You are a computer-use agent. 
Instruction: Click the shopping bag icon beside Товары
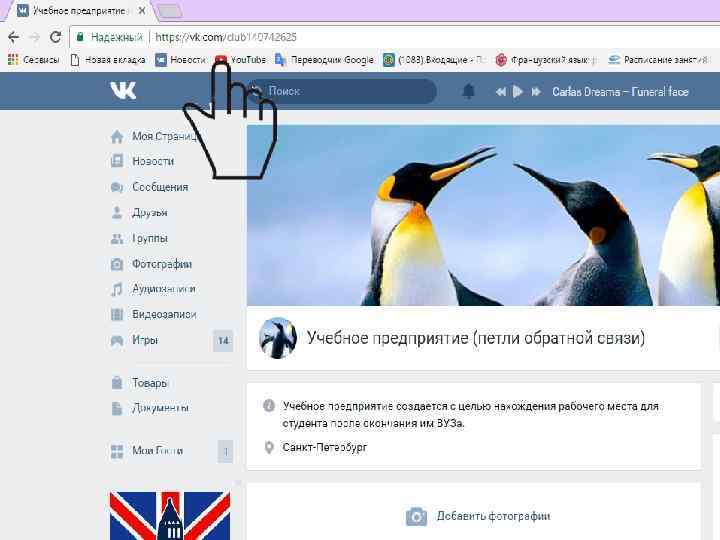tap(117, 382)
